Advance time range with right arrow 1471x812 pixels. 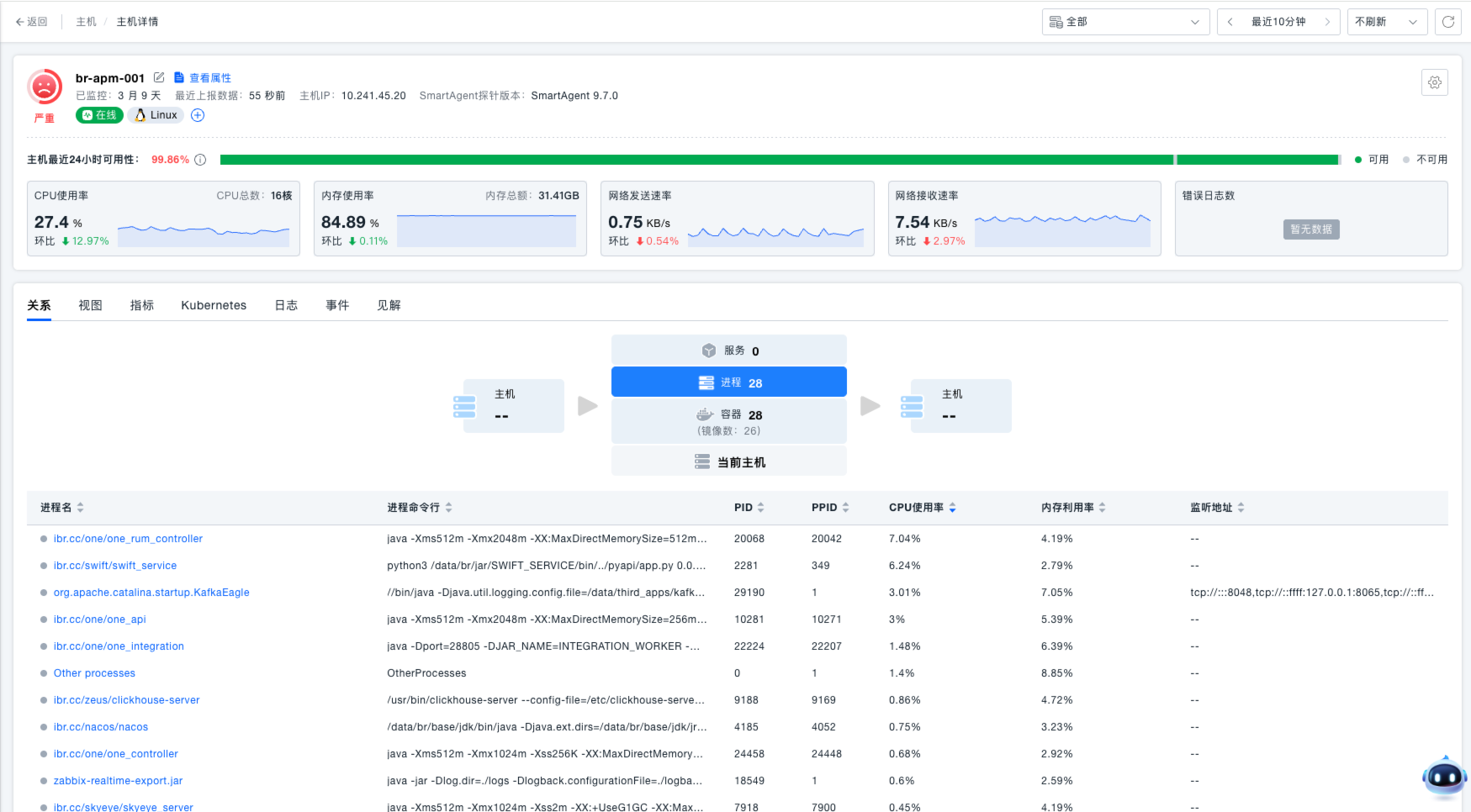click(x=1327, y=22)
